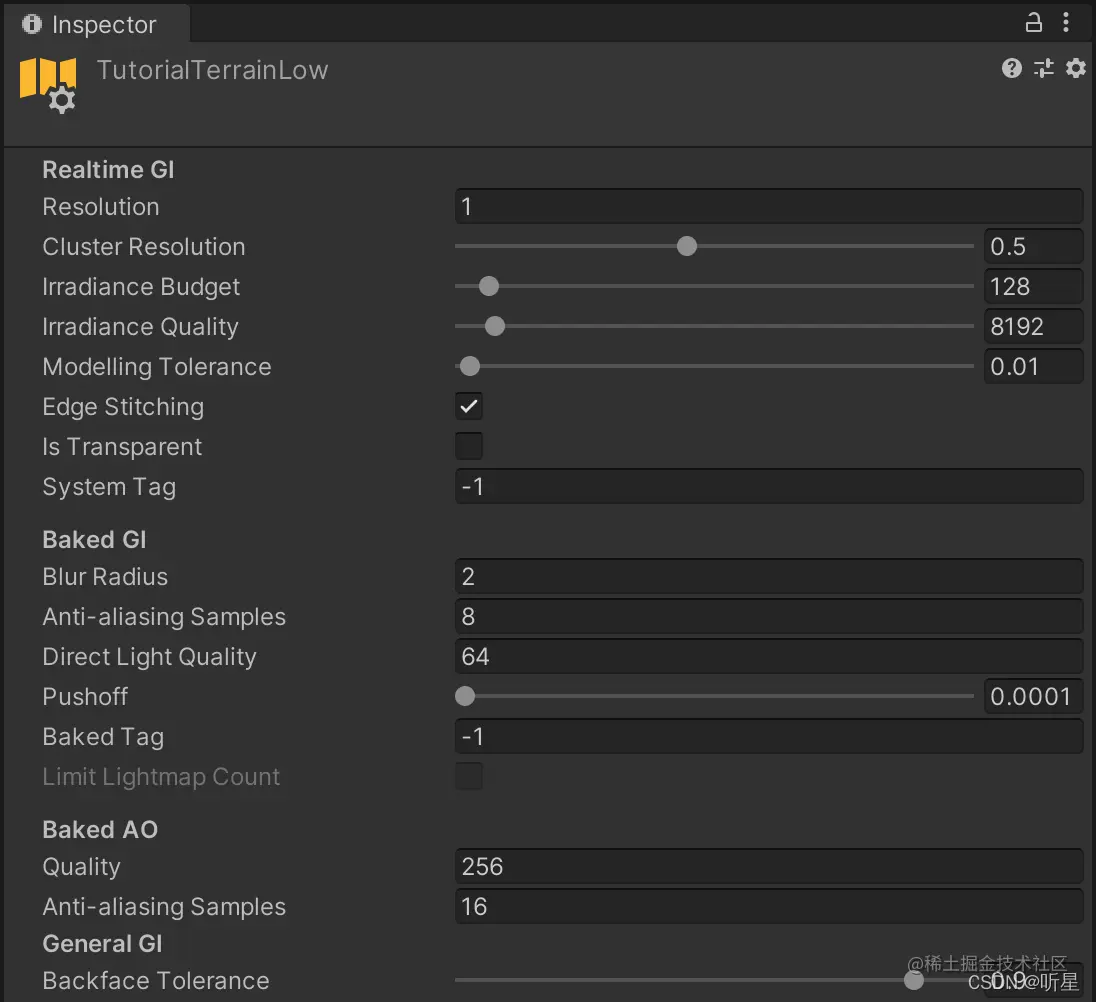Click the Pushoff slider handle
Image resolution: width=1096 pixels, height=1002 pixels.
tap(465, 696)
